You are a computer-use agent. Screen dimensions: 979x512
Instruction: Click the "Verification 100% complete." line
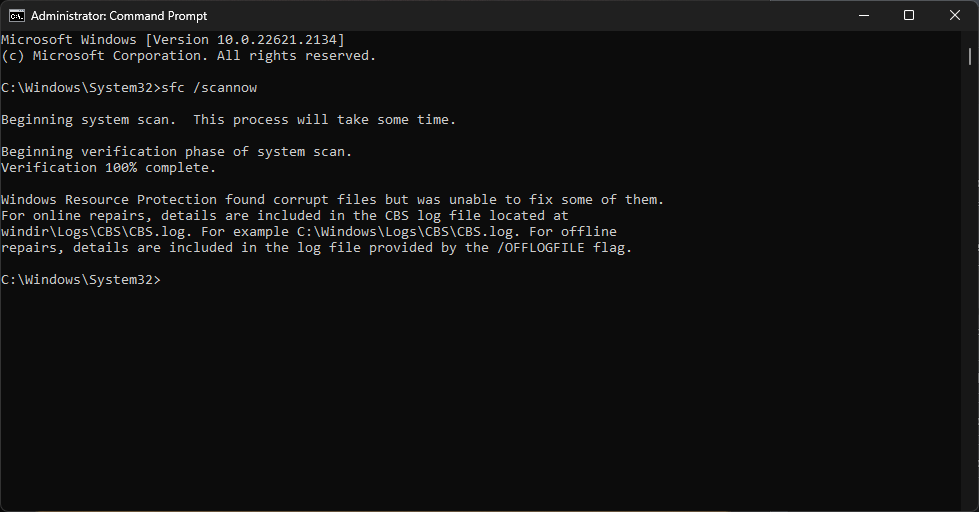[x=108, y=168]
